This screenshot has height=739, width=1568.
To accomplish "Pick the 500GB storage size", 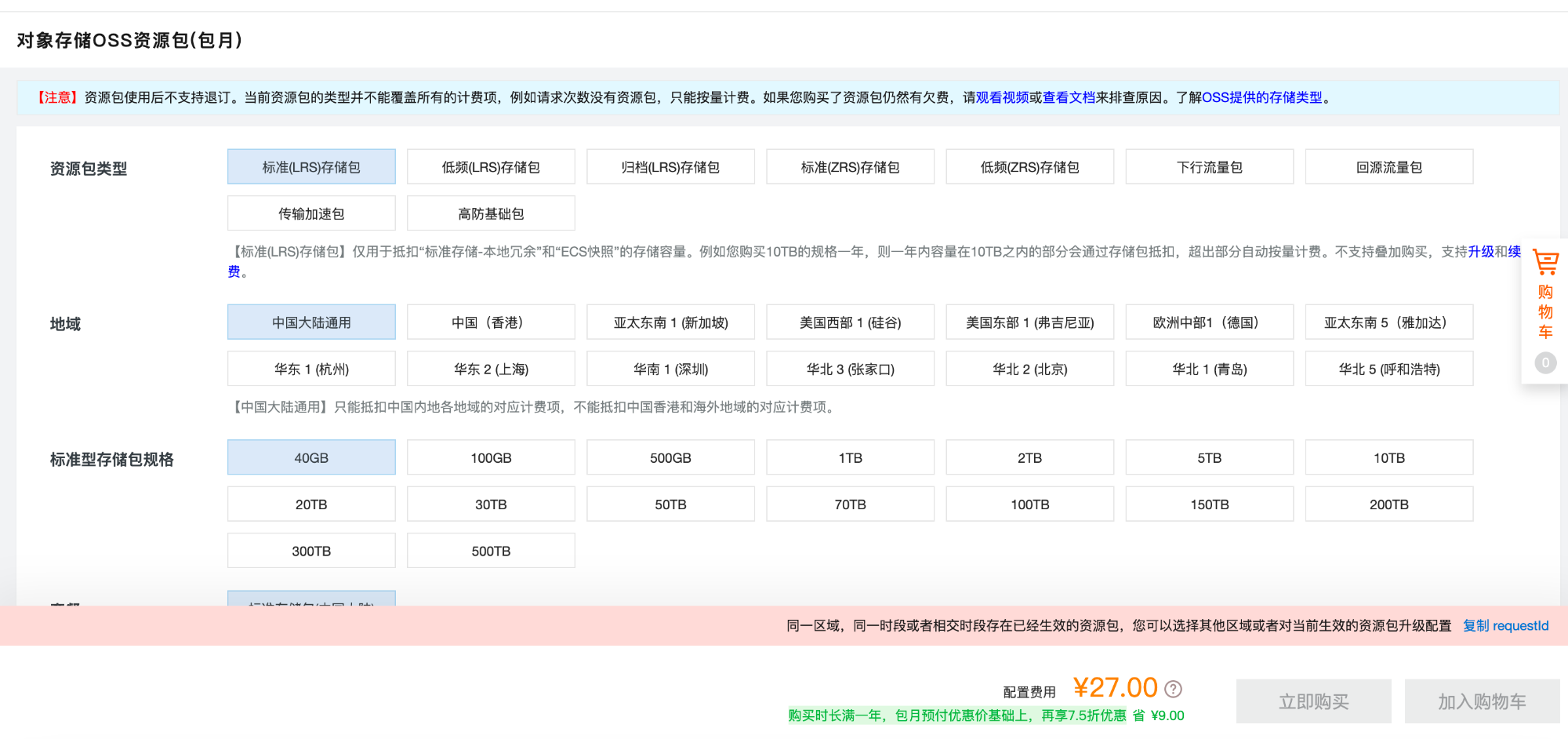I will coord(670,457).
